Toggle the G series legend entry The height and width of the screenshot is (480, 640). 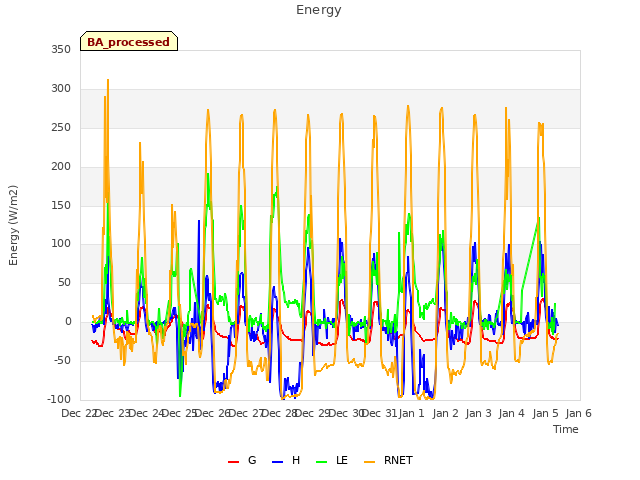click(242, 460)
